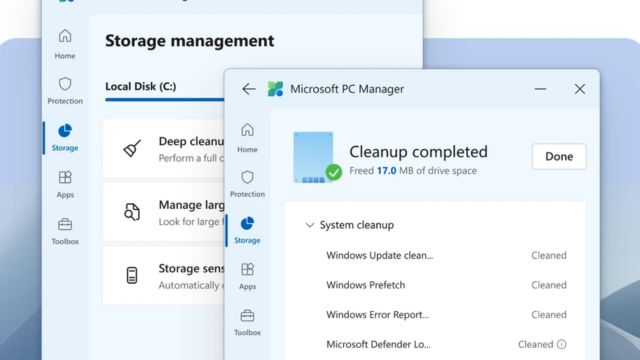Click the Deep cleanup broom icon

point(132,149)
